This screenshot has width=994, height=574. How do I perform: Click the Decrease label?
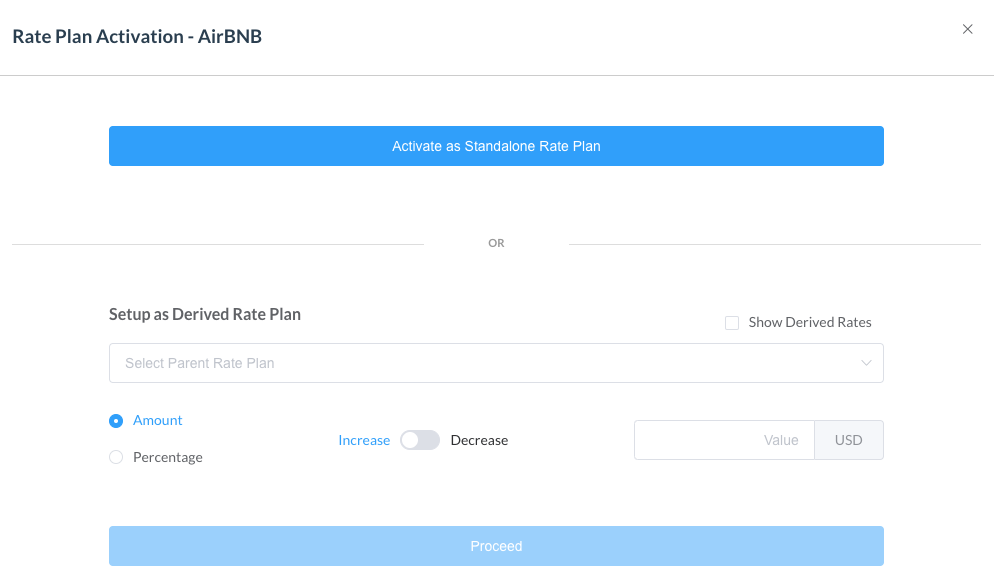pos(479,440)
